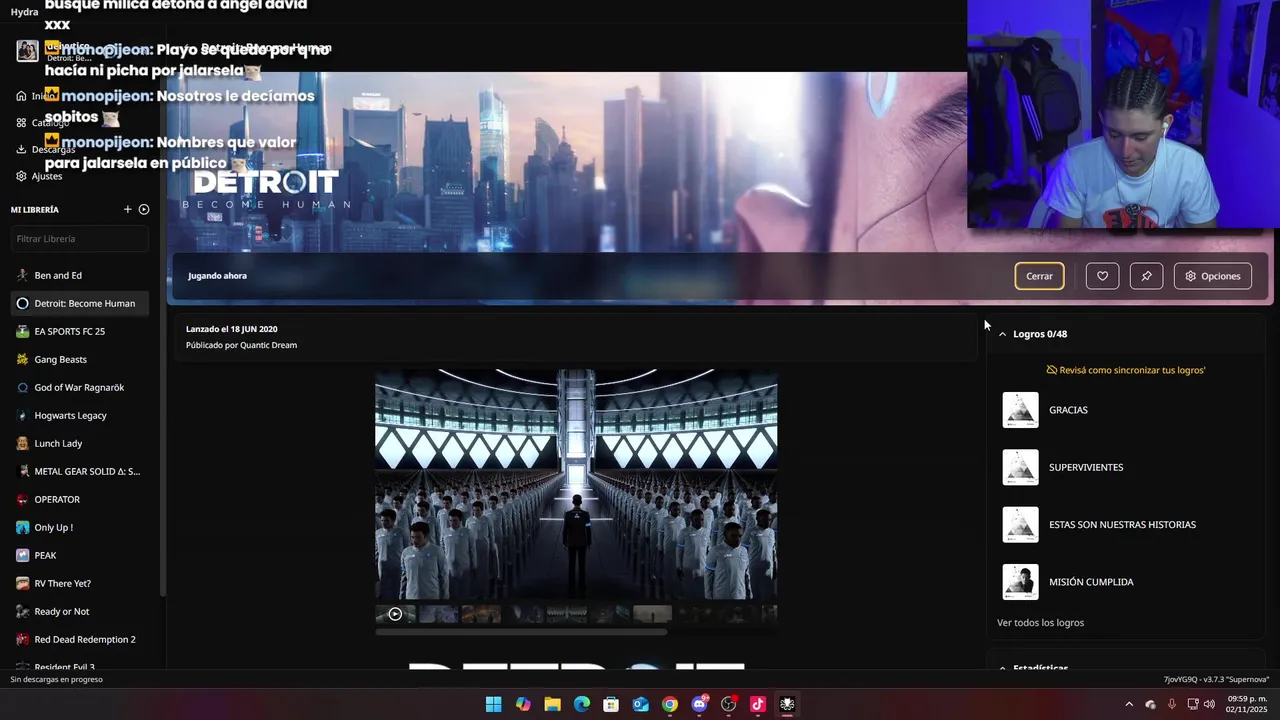Screen dimensions: 1280x720
Task: Click the Jugando ahora status label
Action: pyautogui.click(x=217, y=276)
